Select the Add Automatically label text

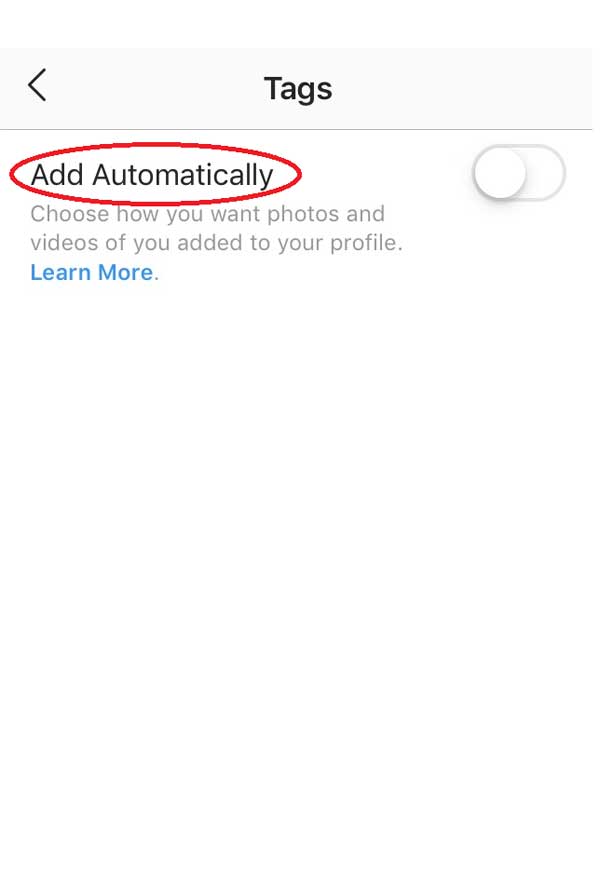coord(152,174)
